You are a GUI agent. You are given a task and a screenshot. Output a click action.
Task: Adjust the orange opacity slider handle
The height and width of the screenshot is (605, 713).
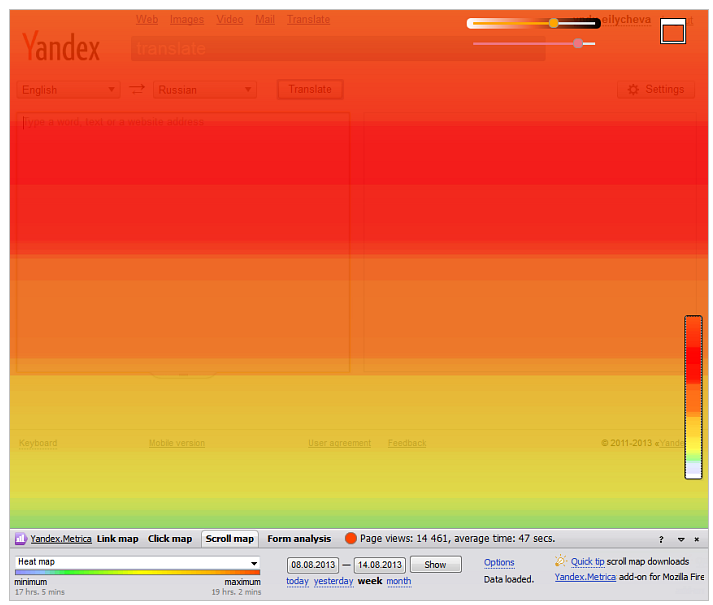click(553, 23)
